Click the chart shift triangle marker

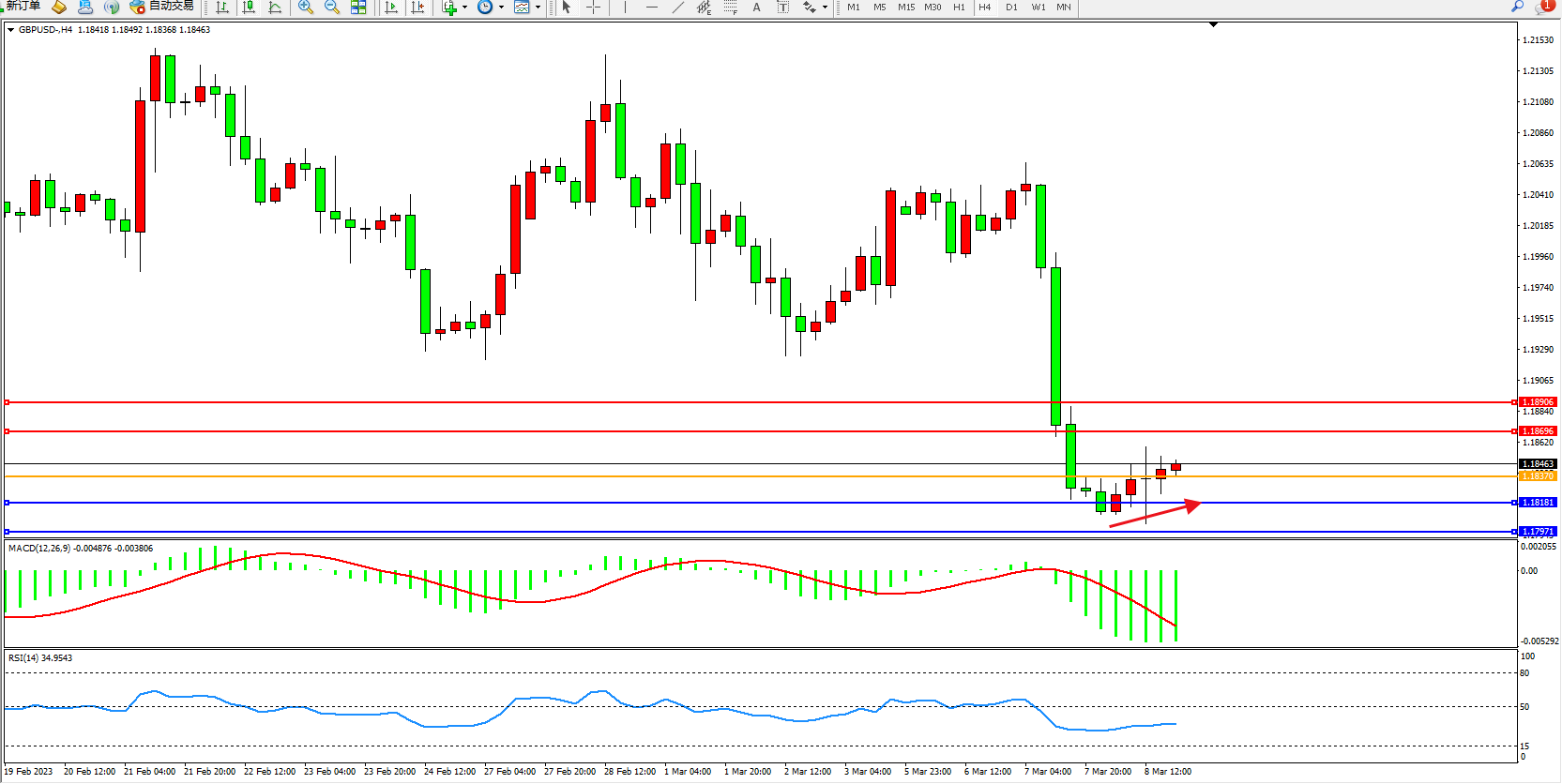pos(1213,24)
